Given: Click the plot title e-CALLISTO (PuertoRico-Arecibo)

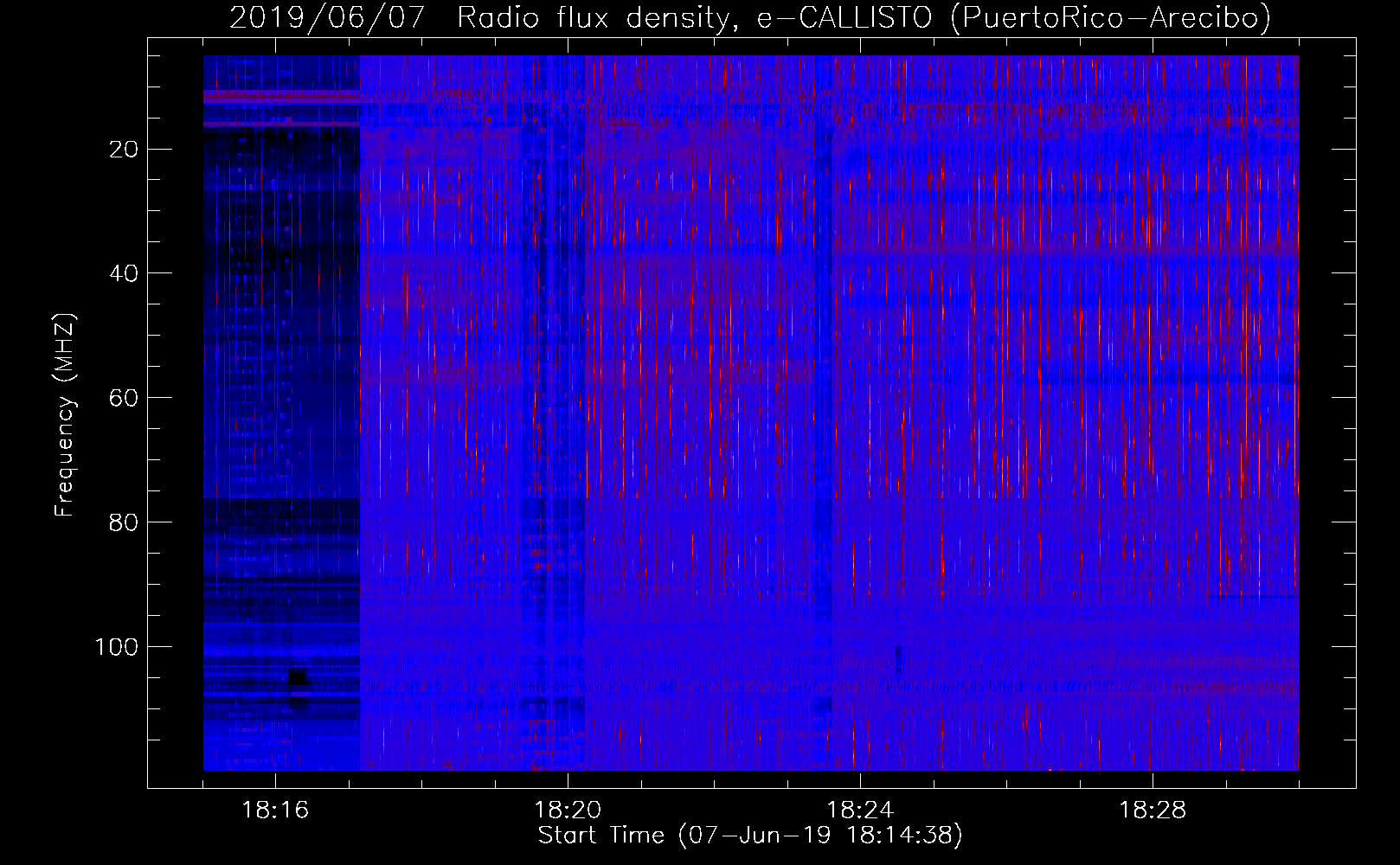Looking at the screenshot, I should (1013, 17).
